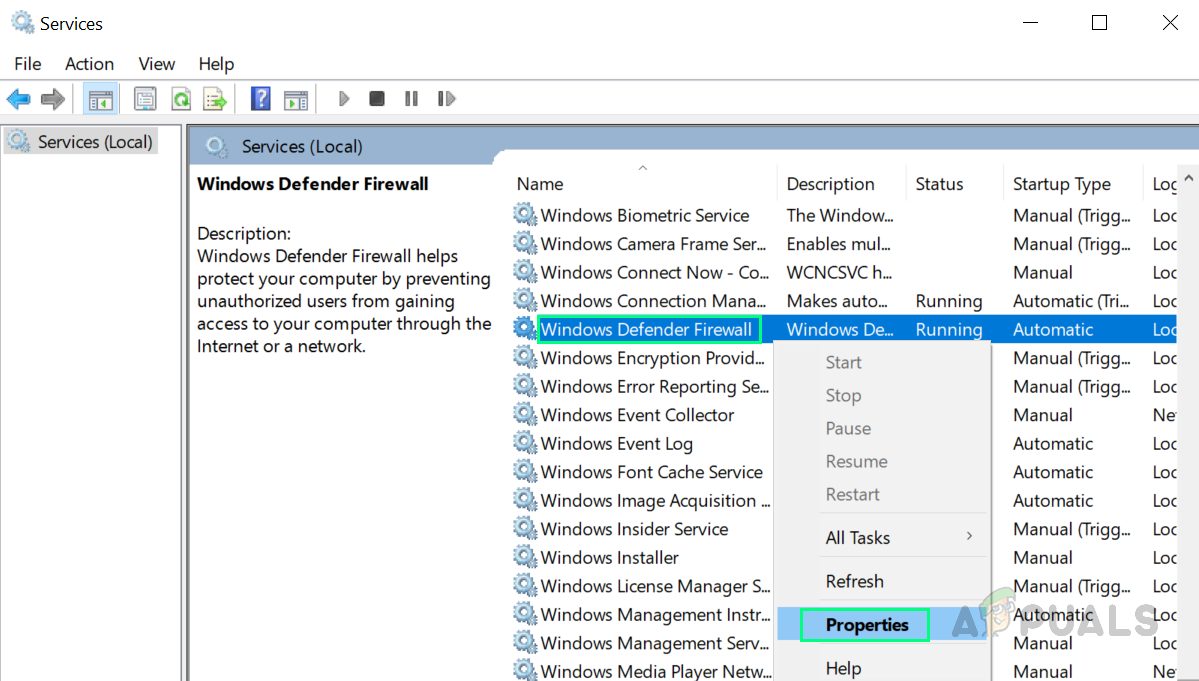Click gear icon of Windows Encryption Provider
Screen dimensions: 1199x681
[525, 357]
